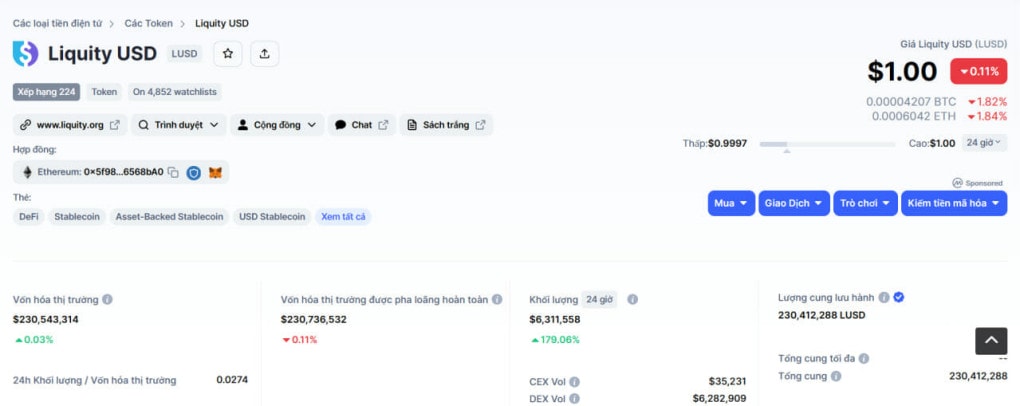Open Kiếm tiền mã hóa dropdown
The width and height of the screenshot is (1020, 406).
[x=954, y=203]
